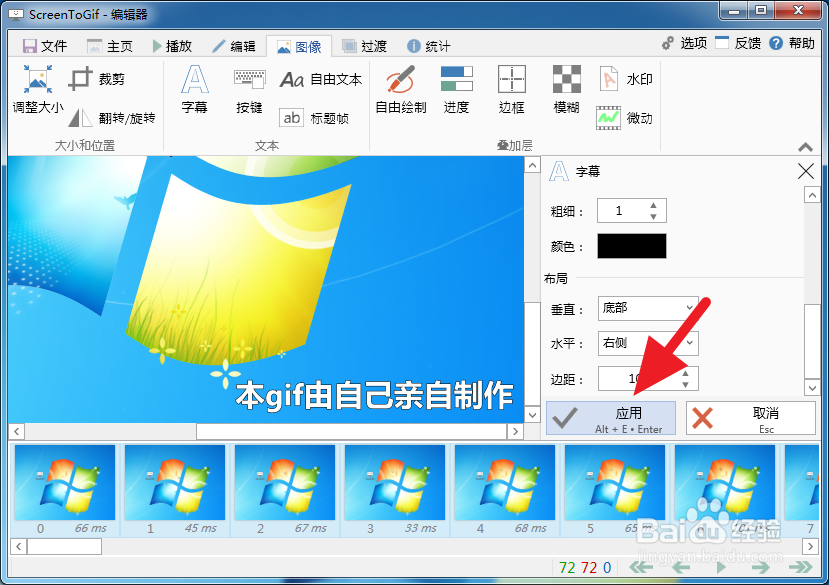829x585 pixels.
Task: Decrease 粗细 thickness value
Action: (653, 216)
